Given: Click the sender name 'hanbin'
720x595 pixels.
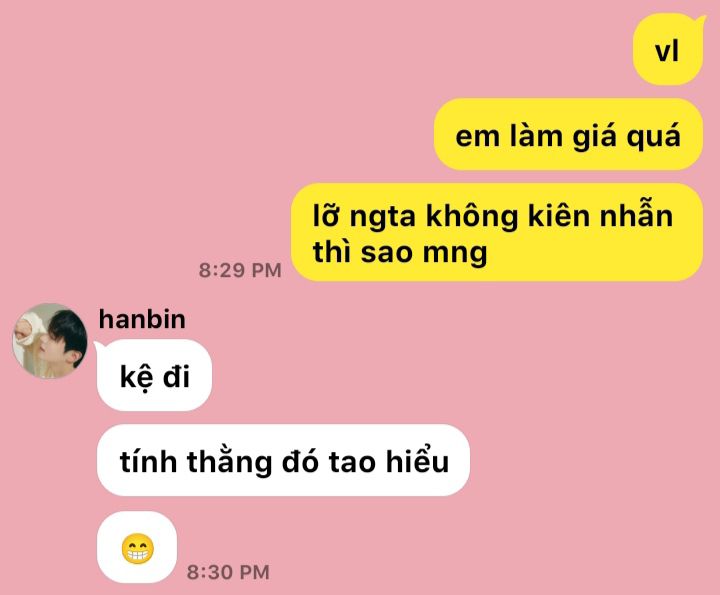Looking at the screenshot, I should pyautogui.click(x=142, y=319).
